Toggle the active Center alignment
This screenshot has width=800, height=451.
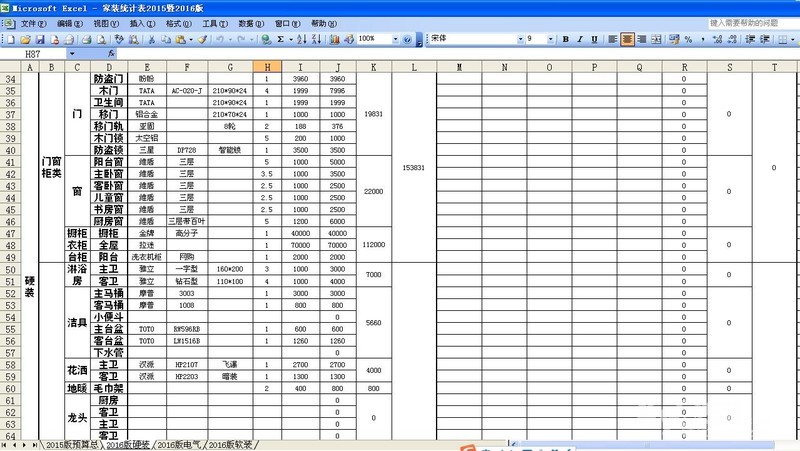tap(627, 39)
